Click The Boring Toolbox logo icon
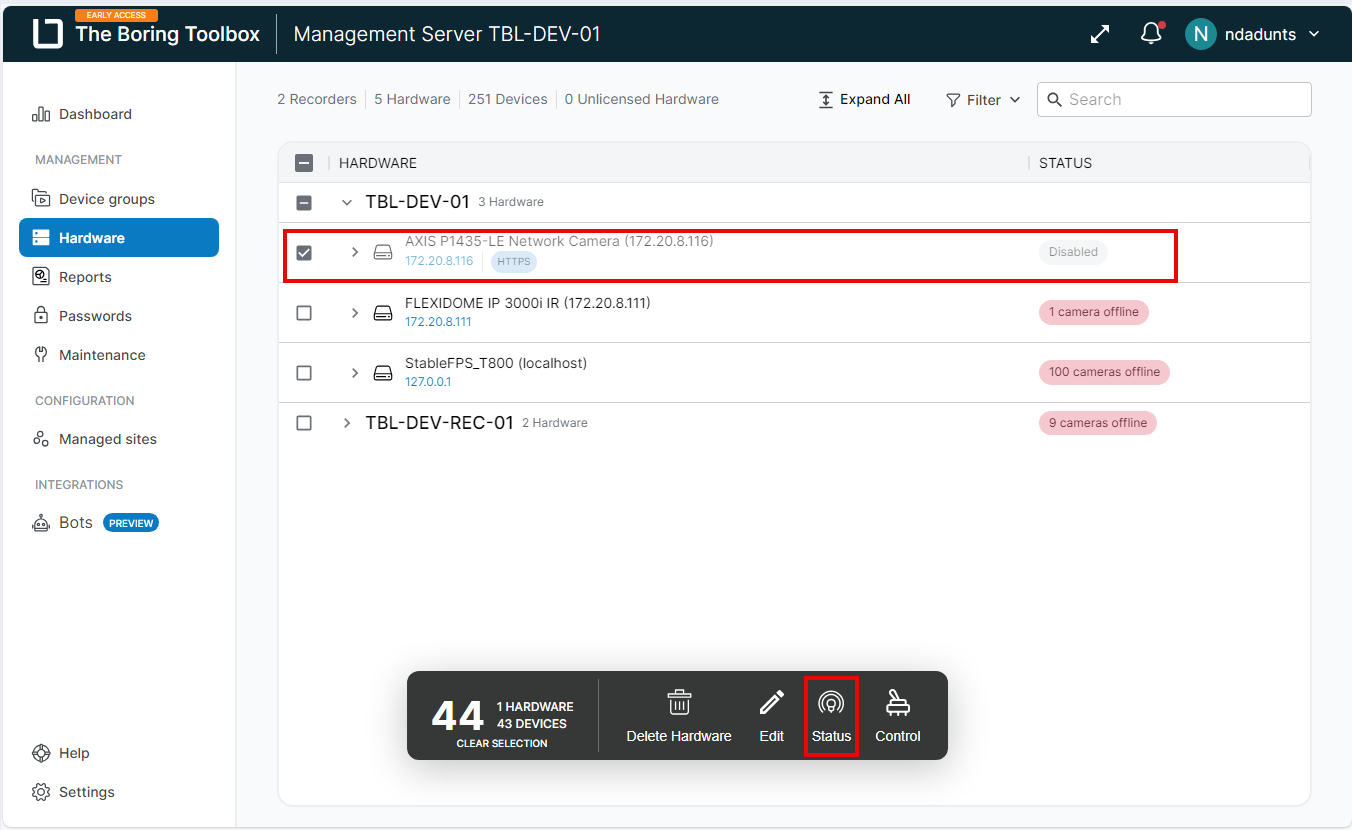The image size is (1352, 830). 47,33
